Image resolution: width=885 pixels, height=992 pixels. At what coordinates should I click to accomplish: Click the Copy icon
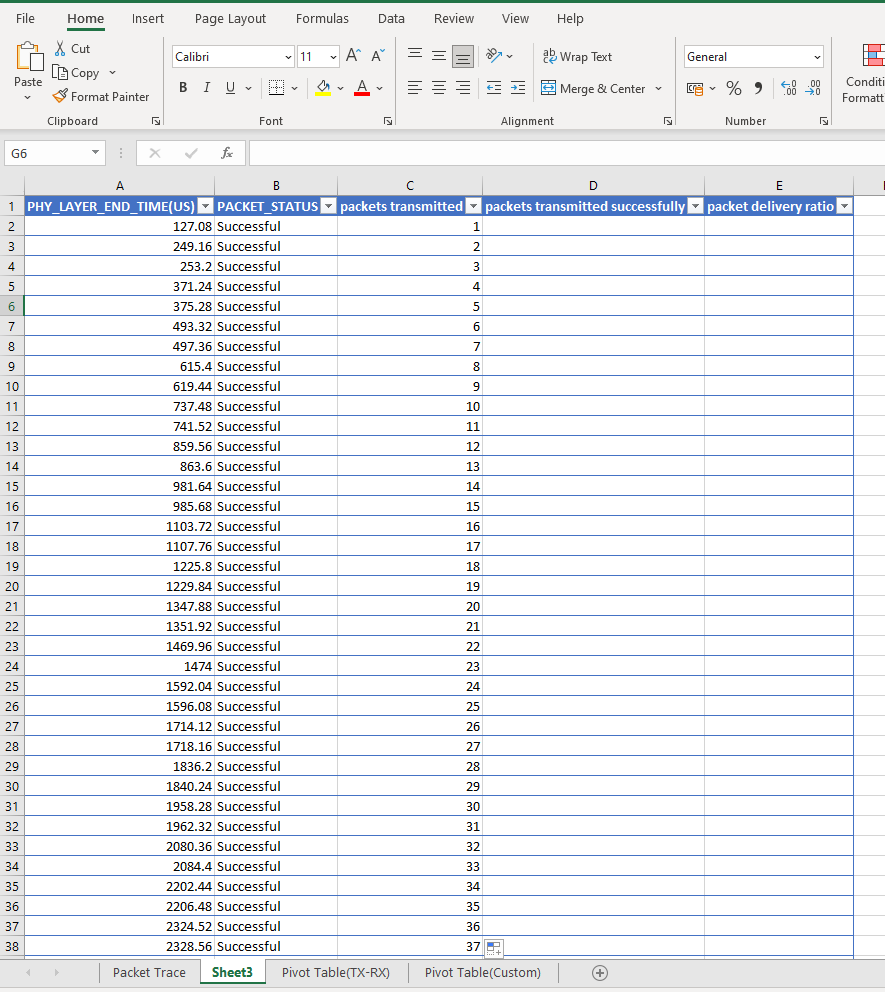pos(60,73)
